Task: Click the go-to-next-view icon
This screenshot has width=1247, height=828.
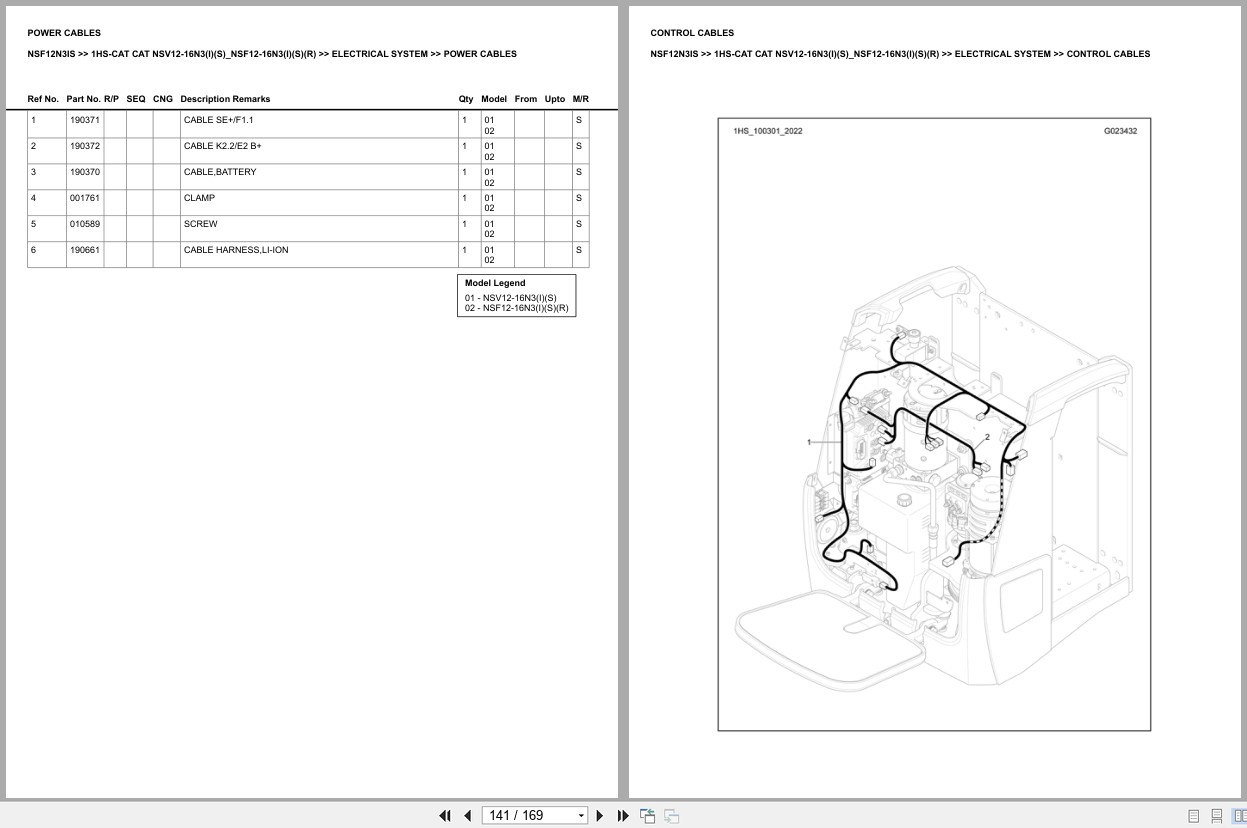Action: pyautogui.click(x=672, y=816)
